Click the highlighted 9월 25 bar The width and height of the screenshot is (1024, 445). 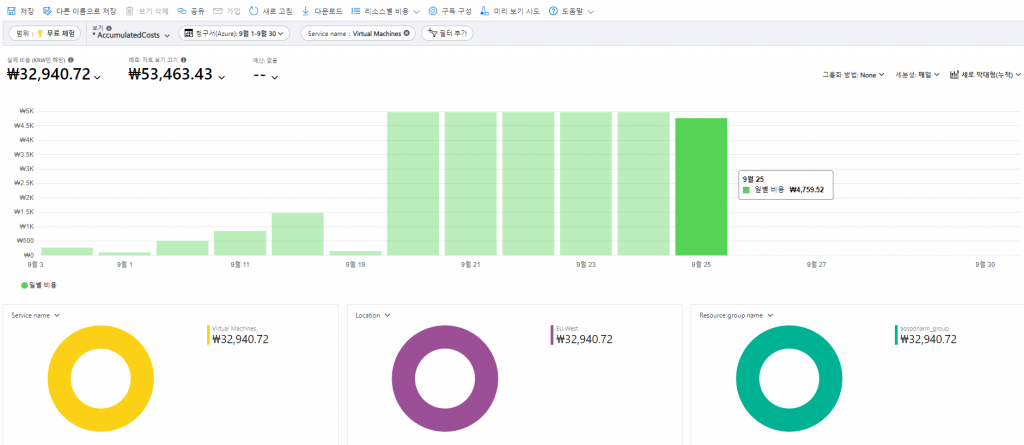pos(701,186)
